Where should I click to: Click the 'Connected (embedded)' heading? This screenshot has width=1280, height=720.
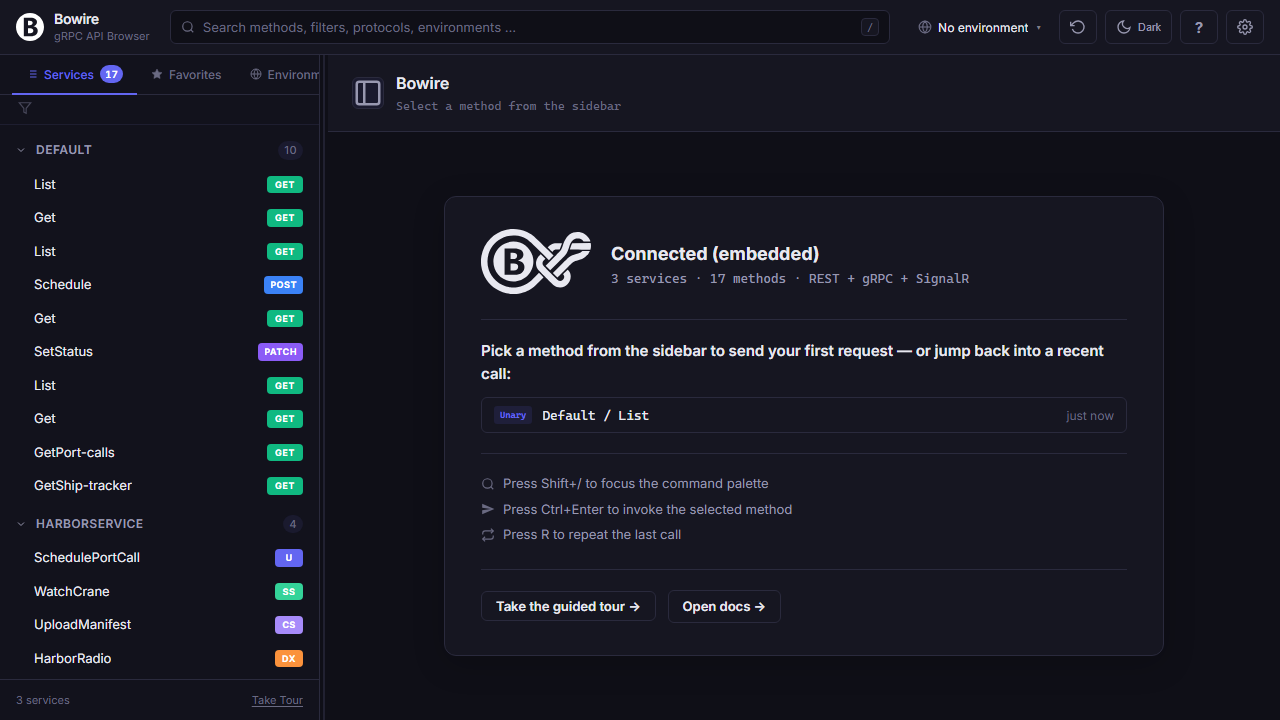point(715,254)
